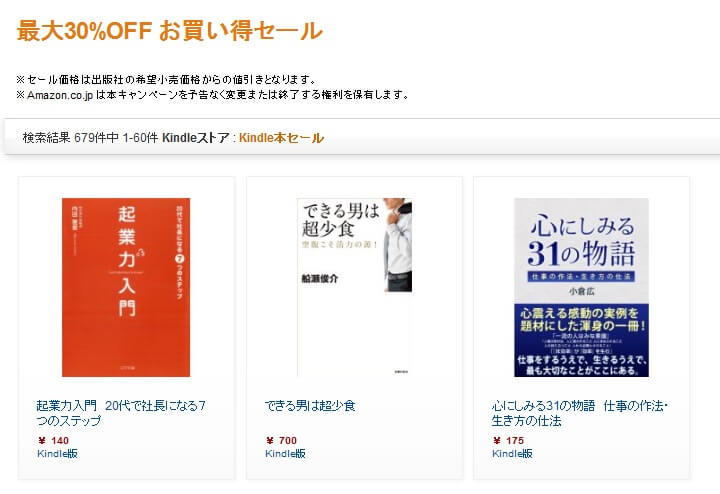Select the ¥700 price
Viewport: 720px width, 494px height.
click(281, 441)
